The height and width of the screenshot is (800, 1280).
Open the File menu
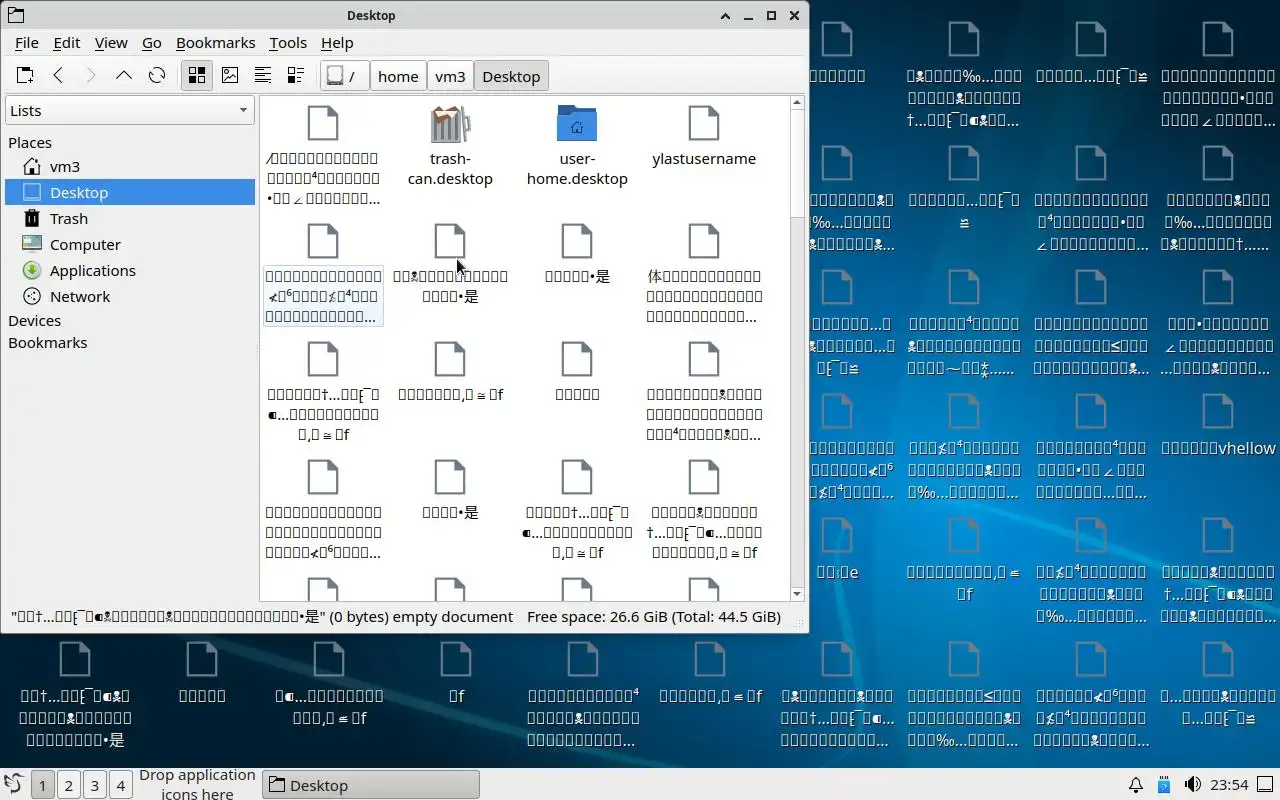pyautogui.click(x=27, y=43)
